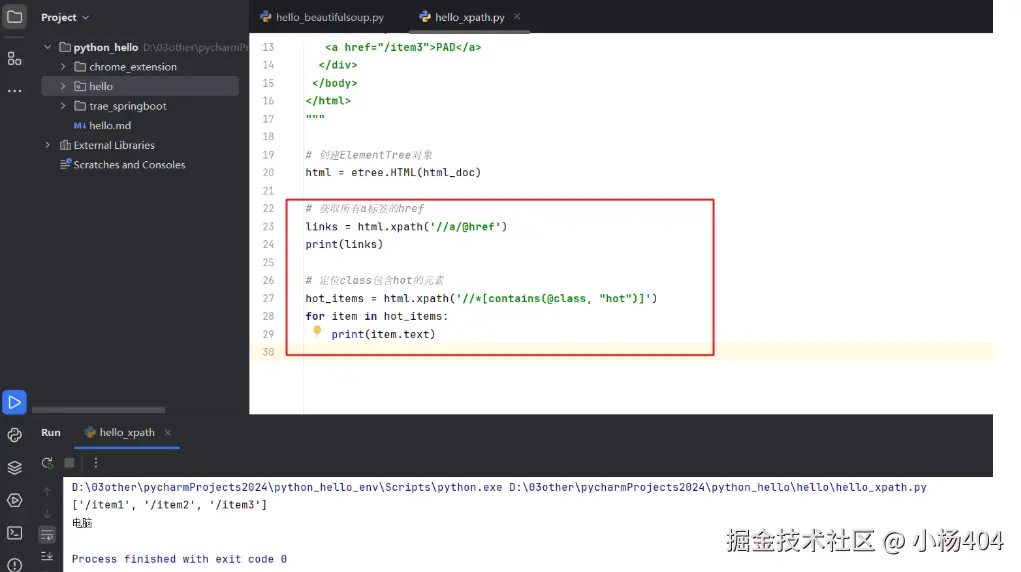Show more tool windows ellipsis

[14, 91]
